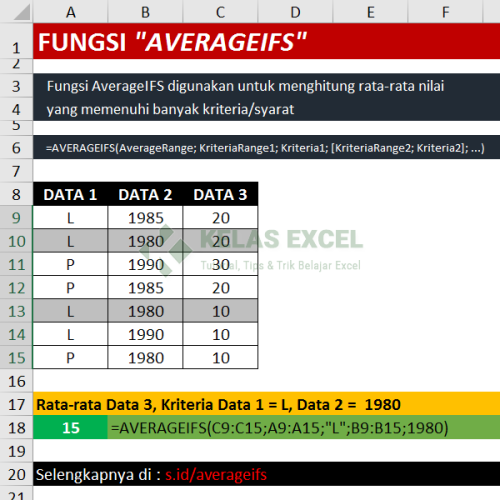Viewport: 500px width, 500px height.
Task: Click cell P in row 15
Action: 70,357
